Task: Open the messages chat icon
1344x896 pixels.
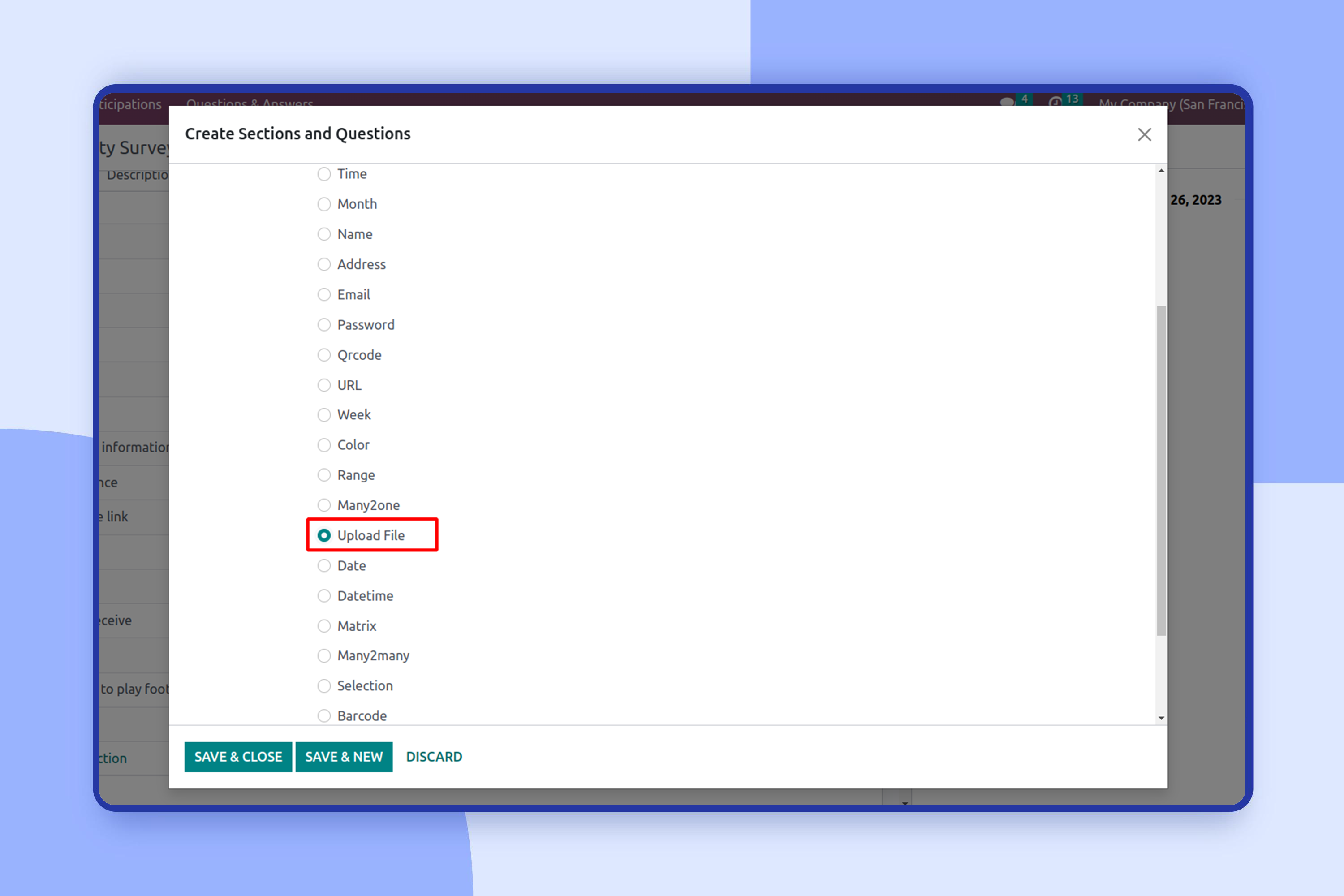Action: point(1007,102)
